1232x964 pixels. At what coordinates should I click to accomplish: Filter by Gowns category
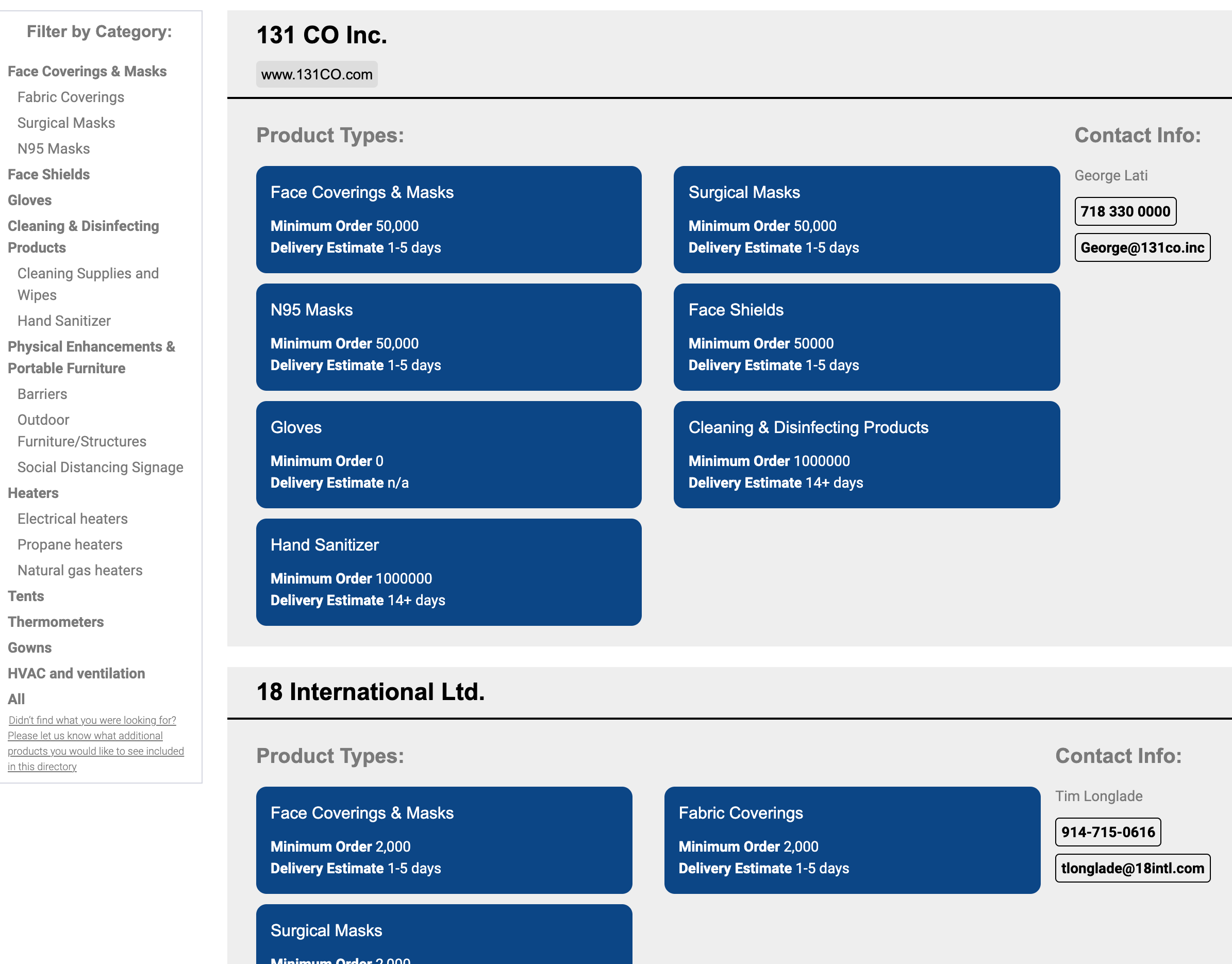30,647
